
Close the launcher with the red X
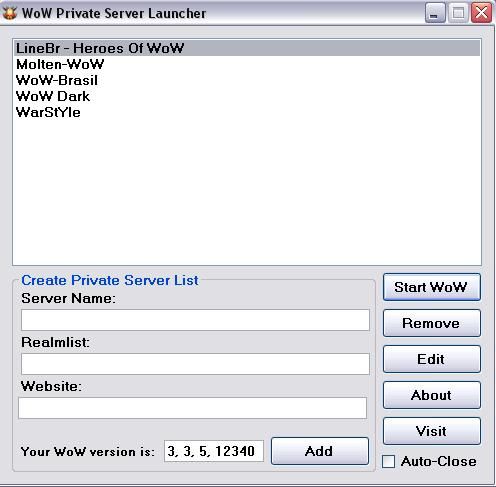(x=481, y=13)
